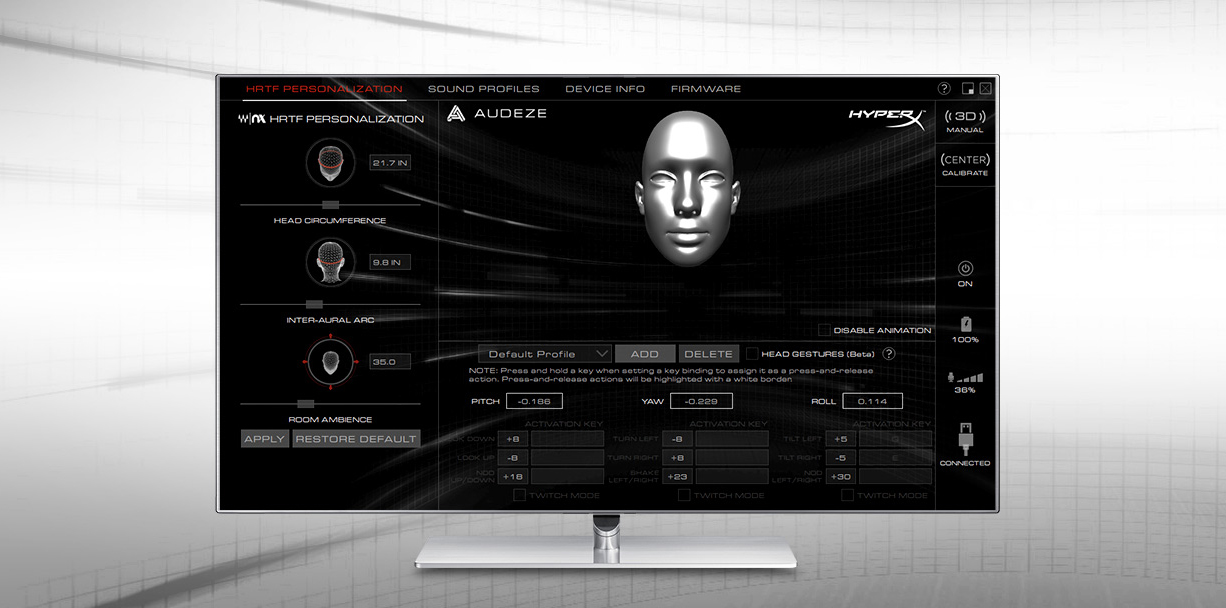Enable the Disable Animation checkbox
The width and height of the screenshot is (1226, 608).
point(824,330)
